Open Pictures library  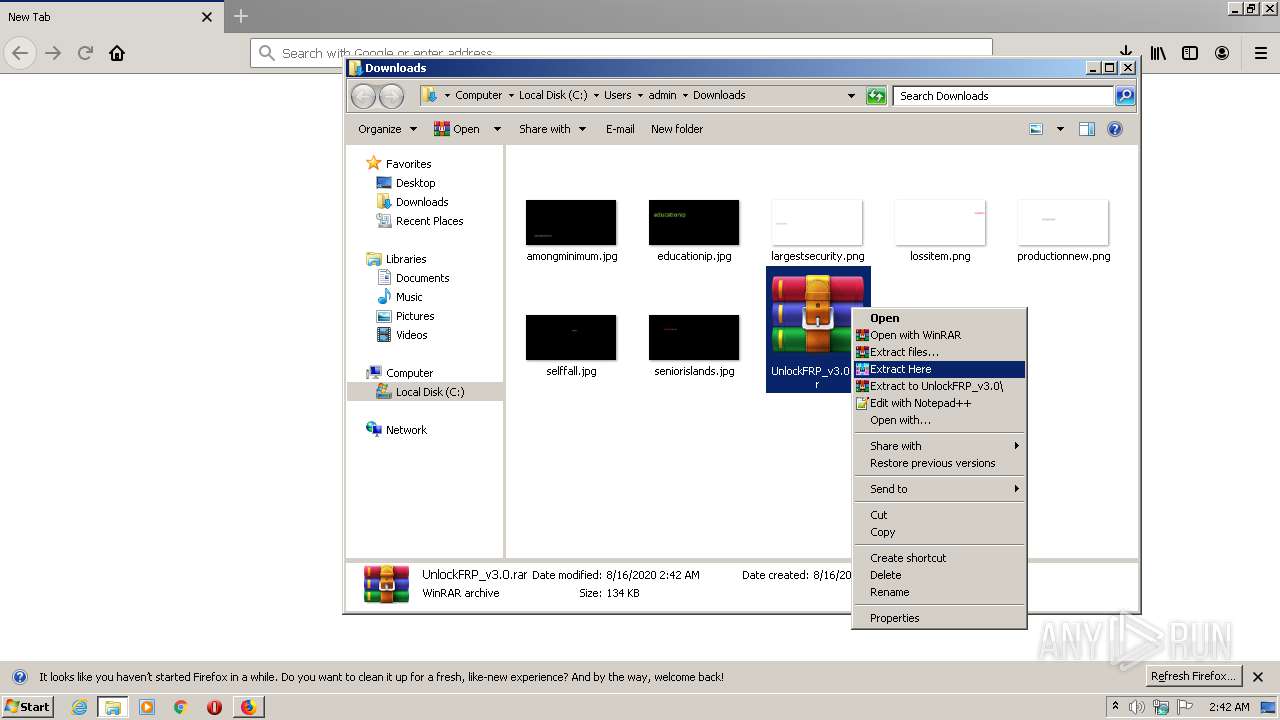pos(414,316)
